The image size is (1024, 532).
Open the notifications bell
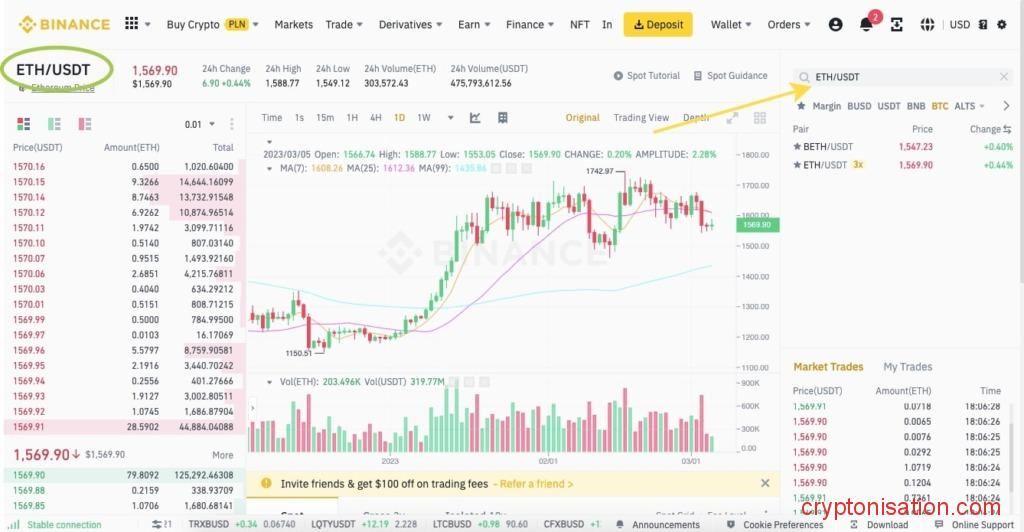tap(866, 25)
